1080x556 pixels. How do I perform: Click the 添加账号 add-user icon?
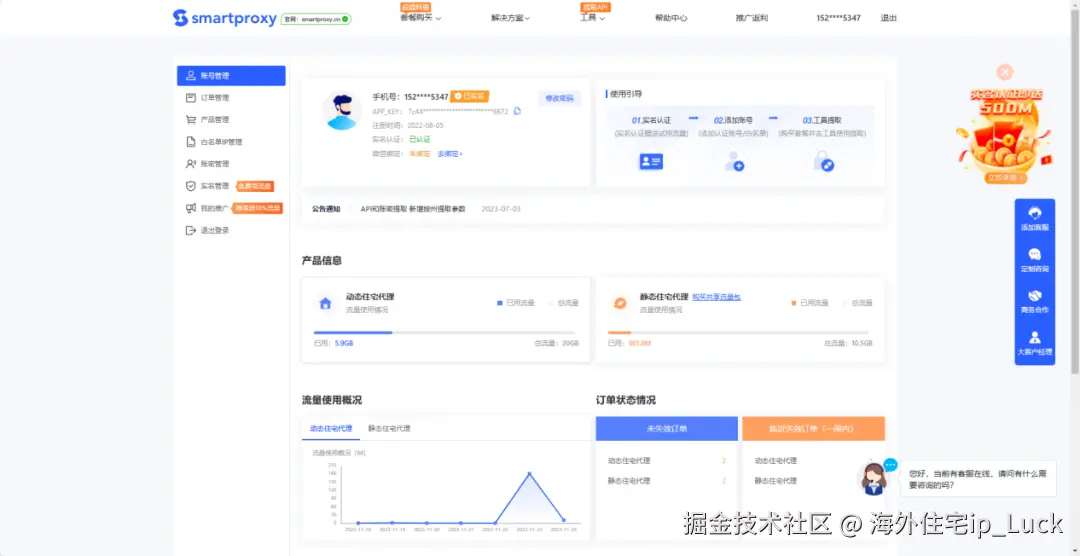[x=734, y=162]
